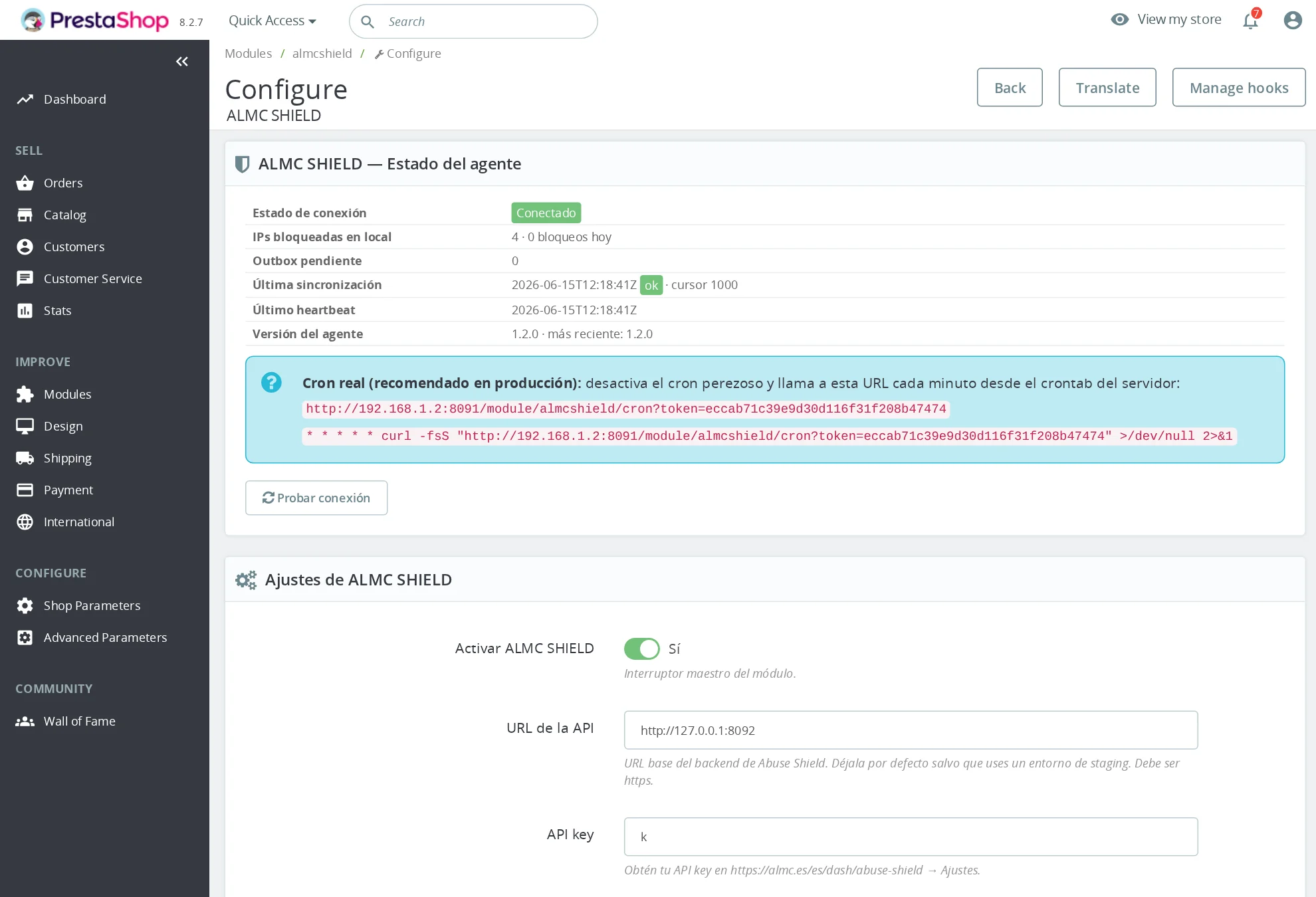Viewport: 1316px width, 897px height.
Task: Click the shield icon in Estado del agente header
Action: pyautogui.click(x=243, y=164)
